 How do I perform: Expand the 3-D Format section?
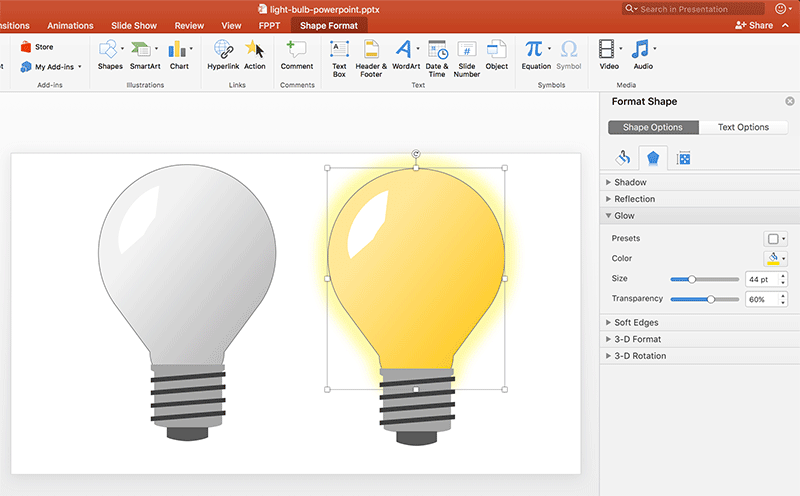637,339
